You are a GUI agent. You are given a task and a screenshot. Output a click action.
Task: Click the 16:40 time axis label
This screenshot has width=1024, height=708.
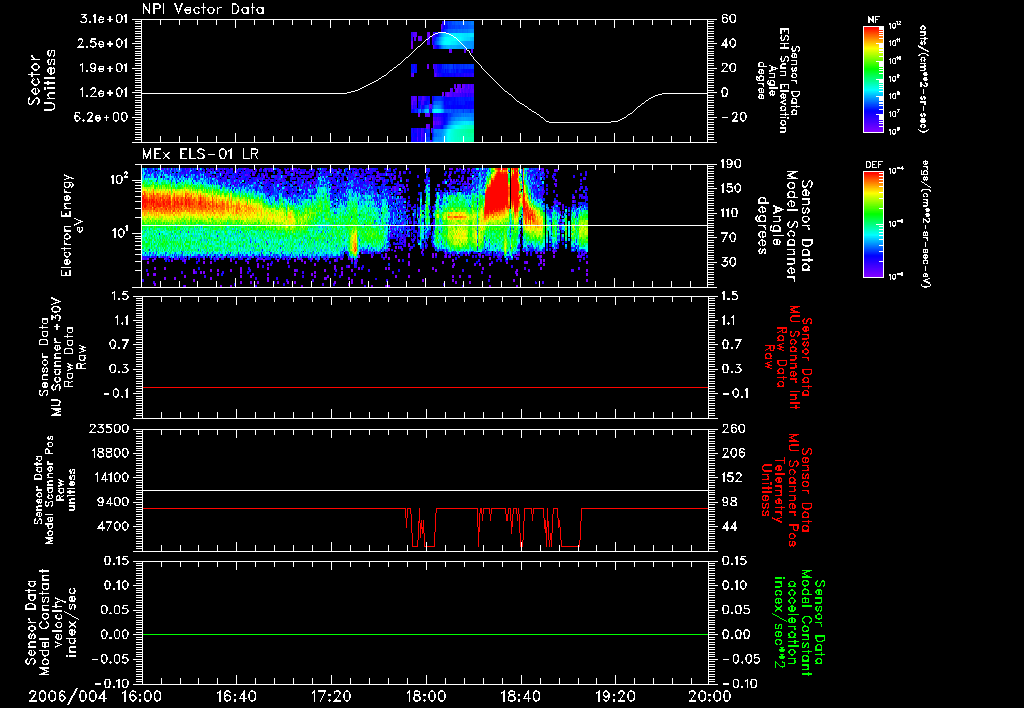click(x=236, y=696)
